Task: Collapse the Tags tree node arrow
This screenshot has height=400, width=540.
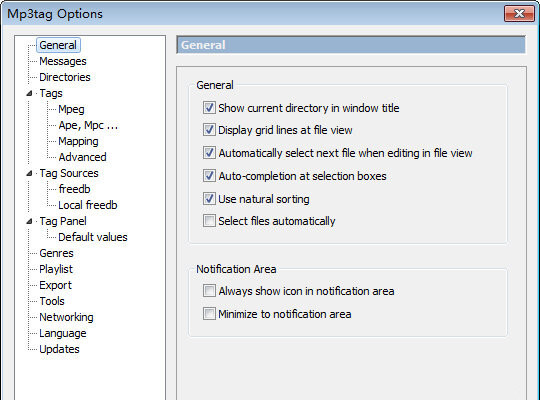Action: [29, 93]
